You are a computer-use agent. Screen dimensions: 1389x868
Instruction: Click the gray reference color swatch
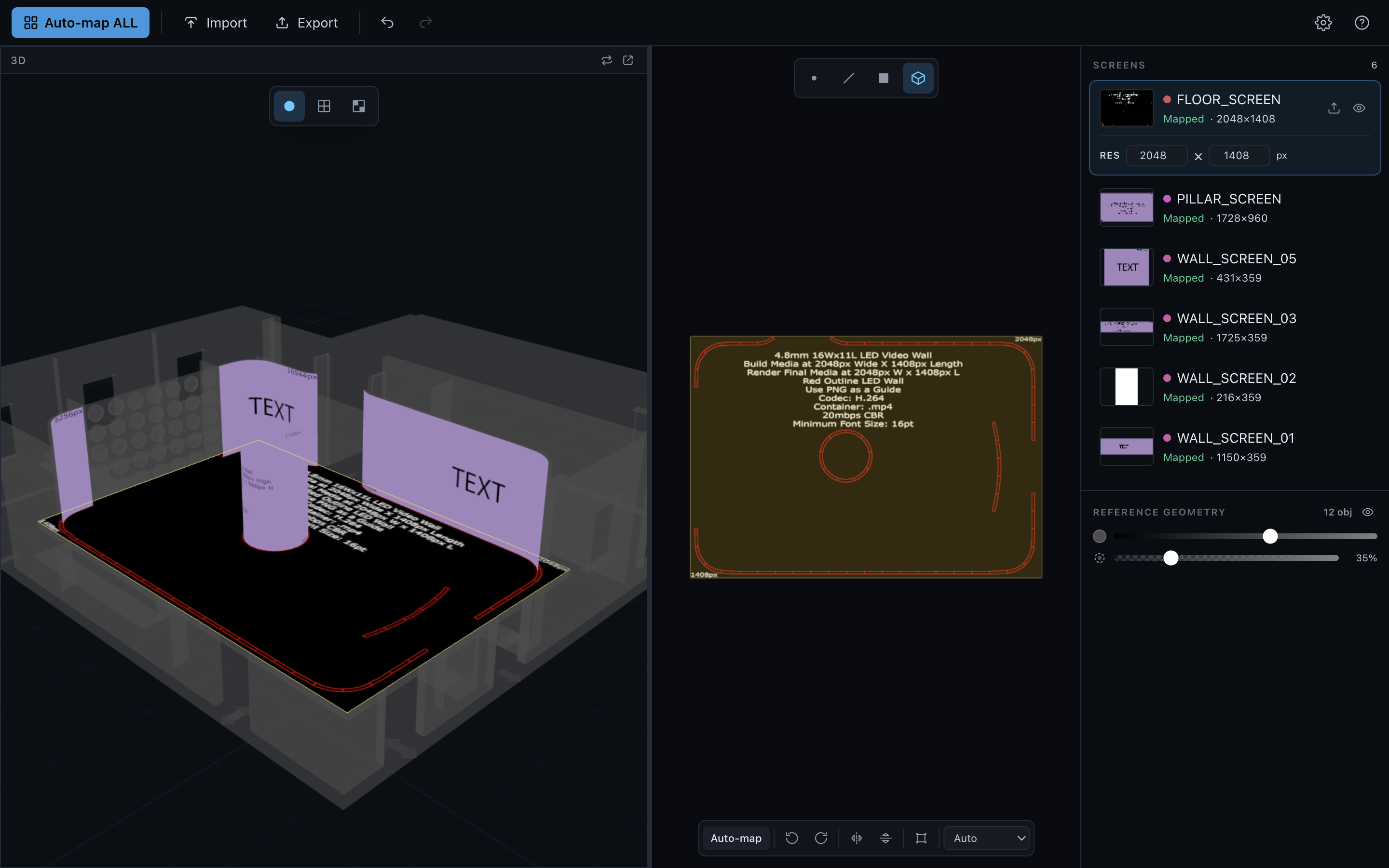(1099, 536)
